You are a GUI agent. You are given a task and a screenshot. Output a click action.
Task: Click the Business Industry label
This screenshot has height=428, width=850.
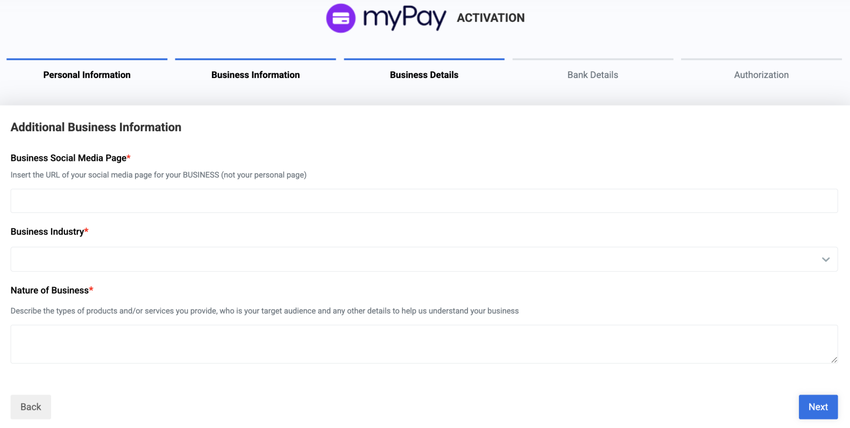click(47, 232)
